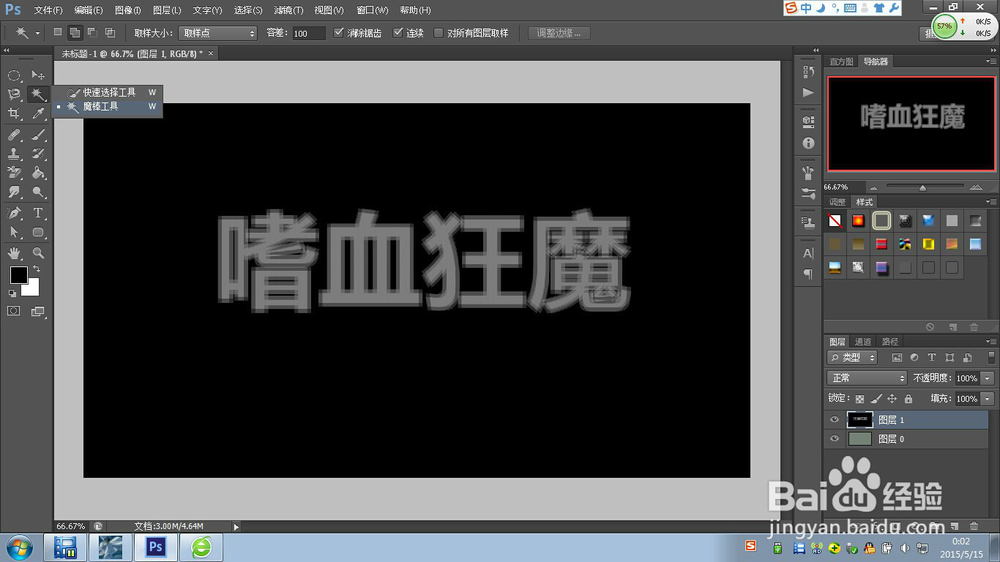1000x562 pixels.
Task: Select the Horizontal Type tool
Action: (38, 213)
